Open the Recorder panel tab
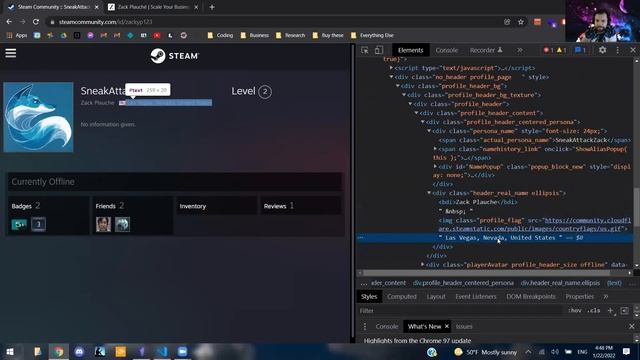Image resolution: width=640 pixels, height=360 pixels. (x=486, y=50)
